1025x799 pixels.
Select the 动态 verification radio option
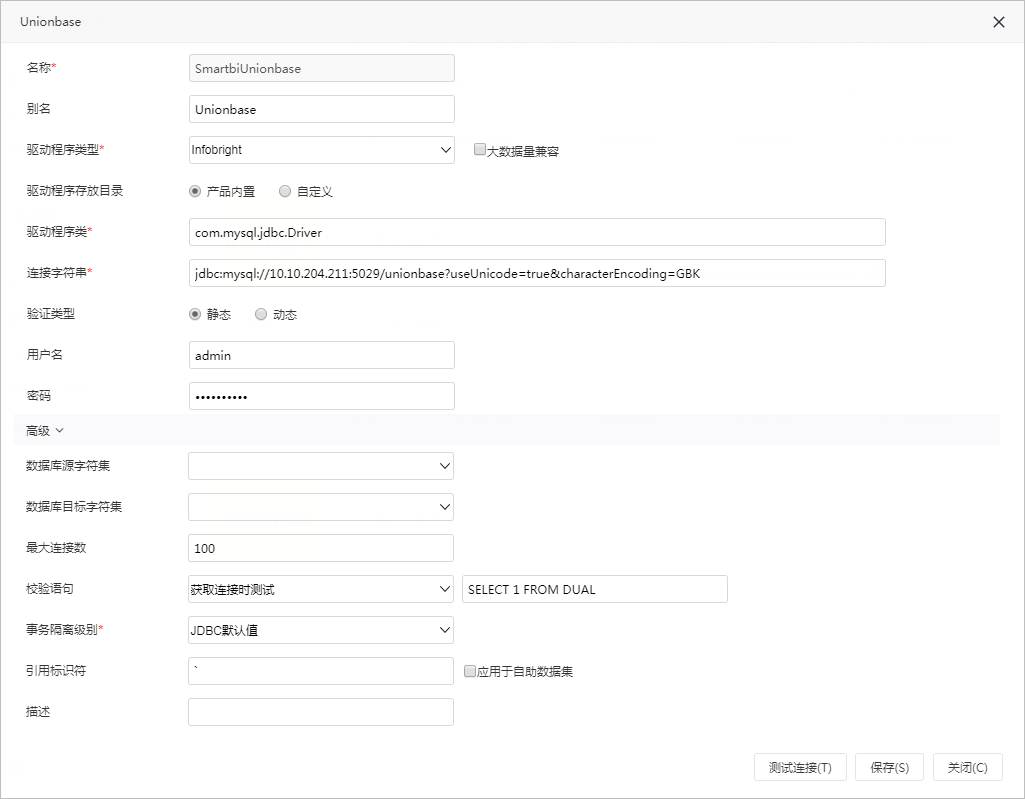point(261,314)
